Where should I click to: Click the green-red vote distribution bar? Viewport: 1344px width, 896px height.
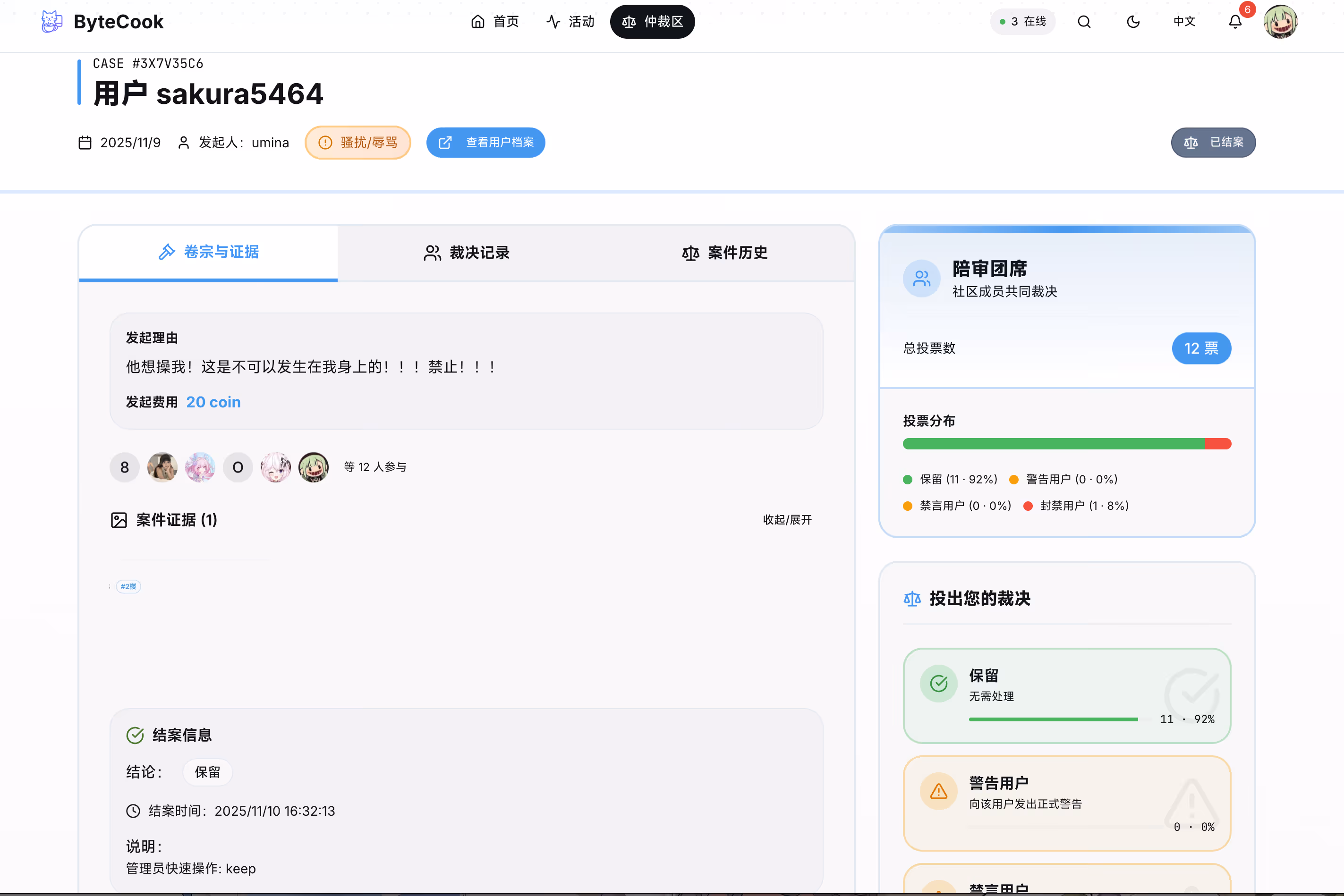pyautogui.click(x=1067, y=444)
